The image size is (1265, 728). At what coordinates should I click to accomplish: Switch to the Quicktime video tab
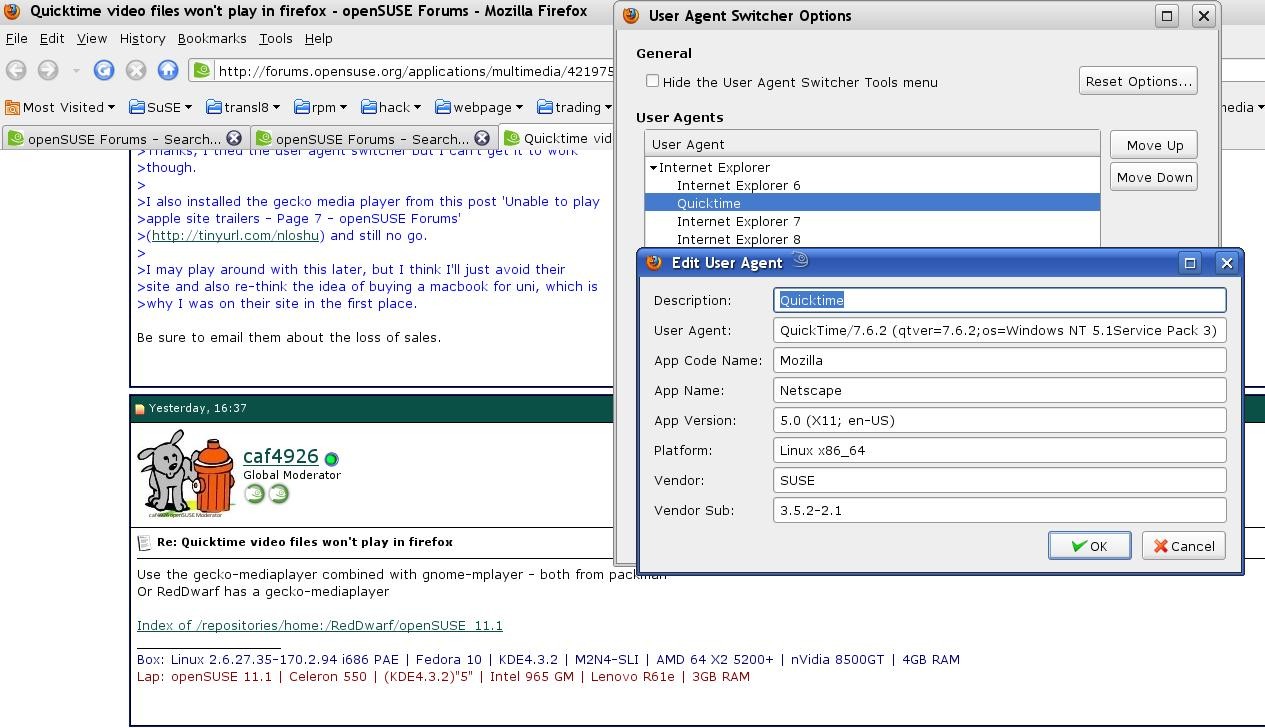[558, 138]
